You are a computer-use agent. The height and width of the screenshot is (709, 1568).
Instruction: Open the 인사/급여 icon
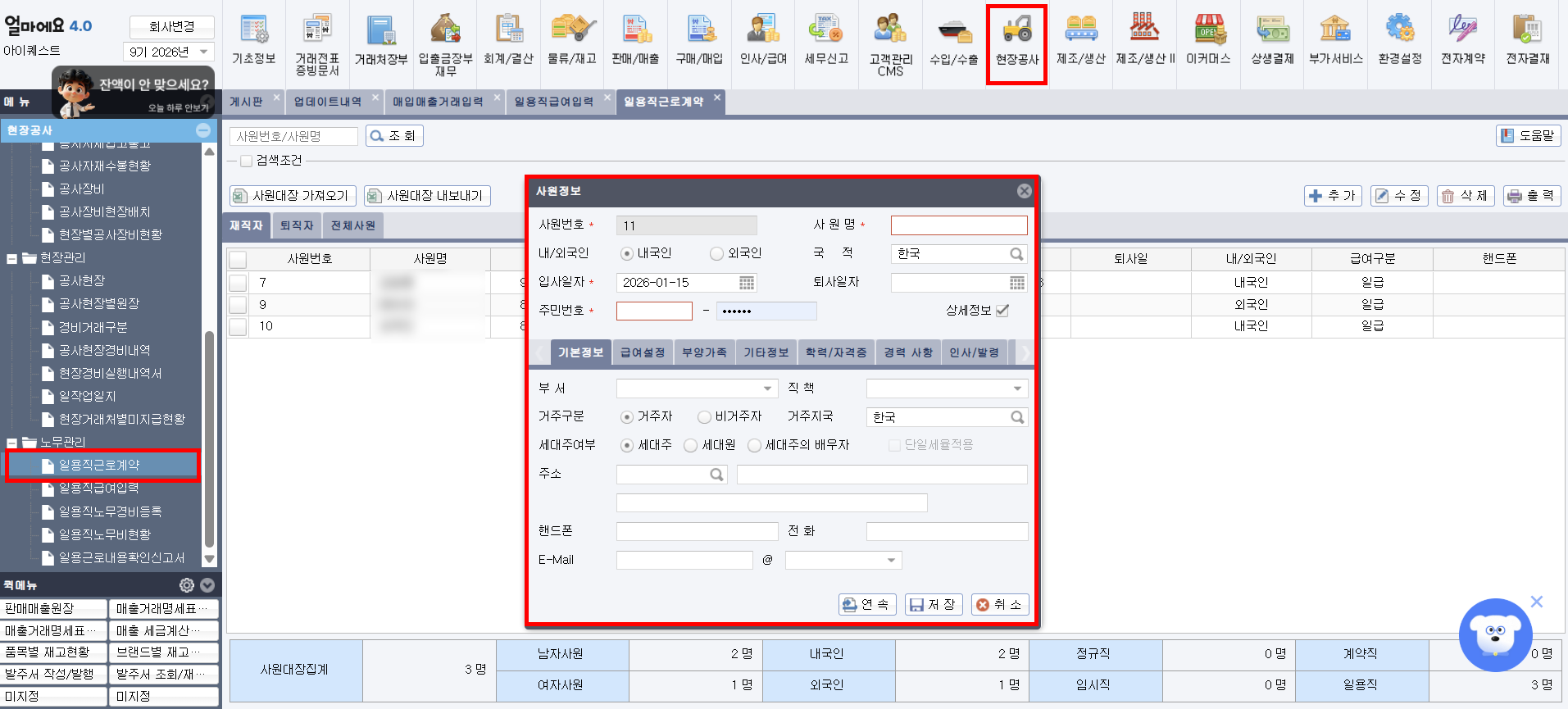[763, 39]
